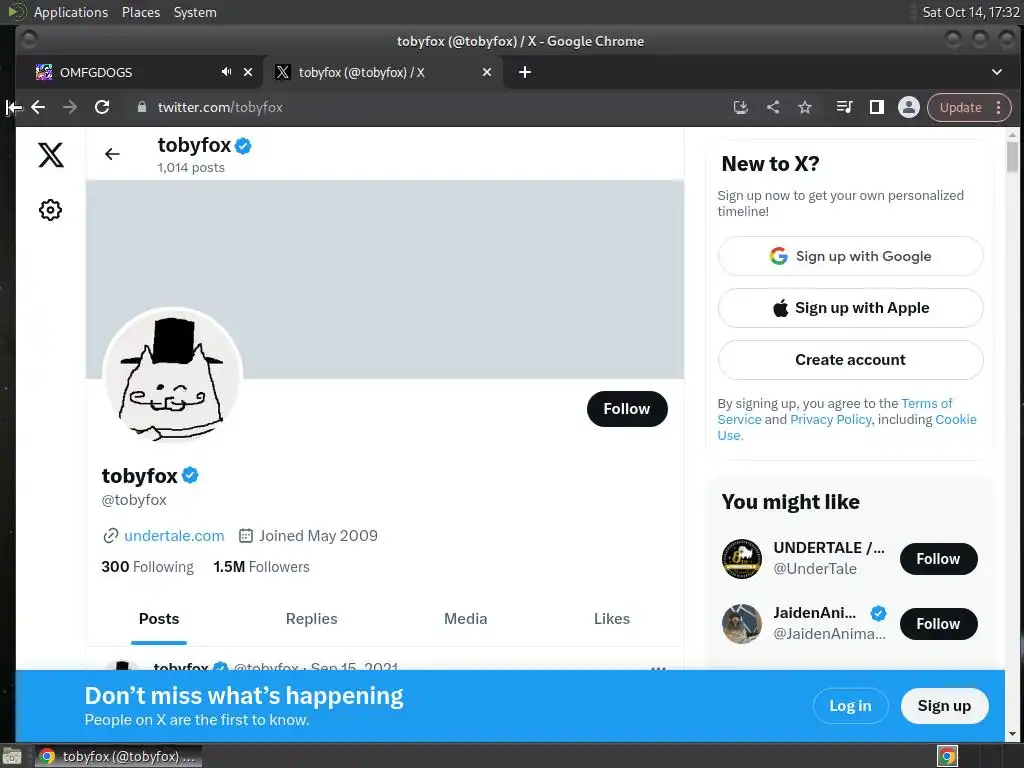Open Chrome three-dot menu
The image size is (1024, 768).
tap(999, 107)
